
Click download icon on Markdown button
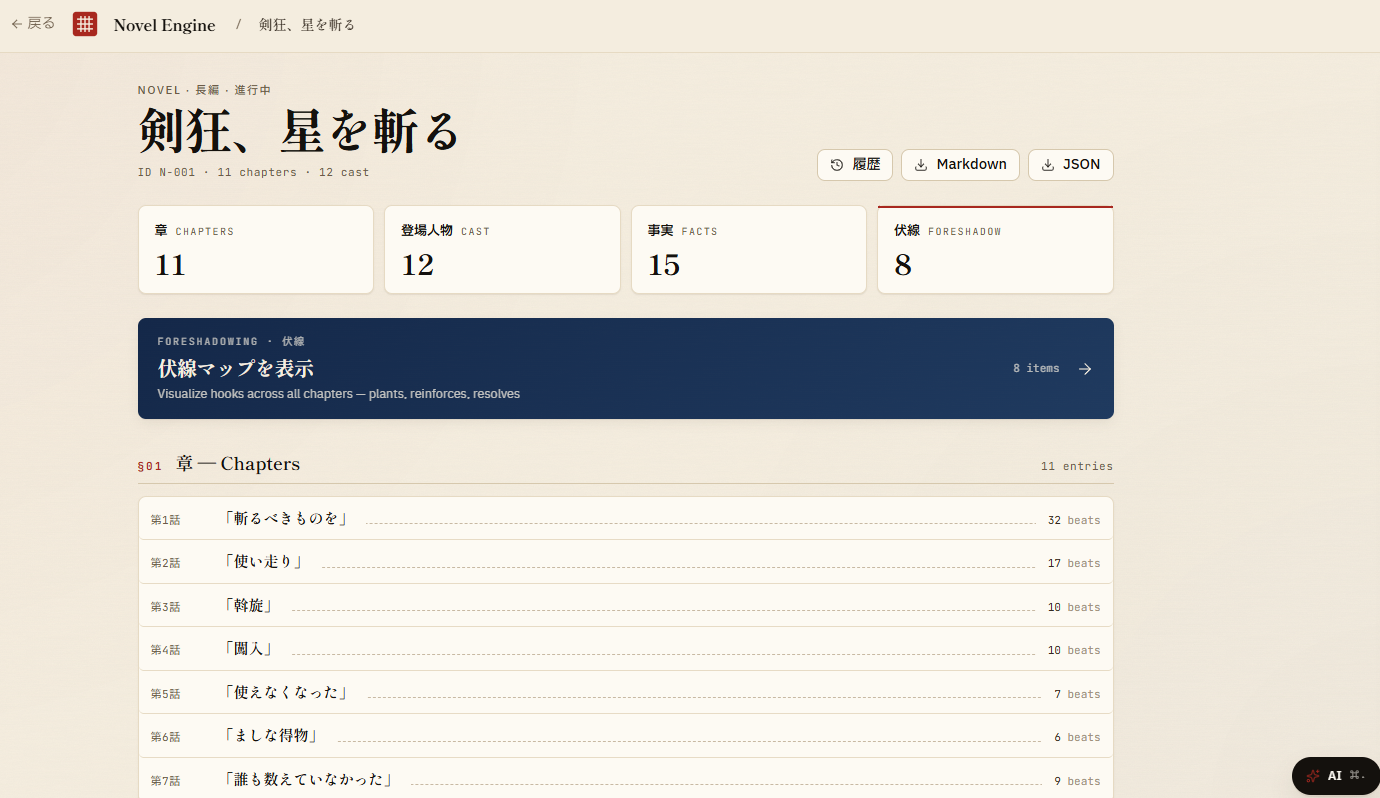(x=921, y=165)
